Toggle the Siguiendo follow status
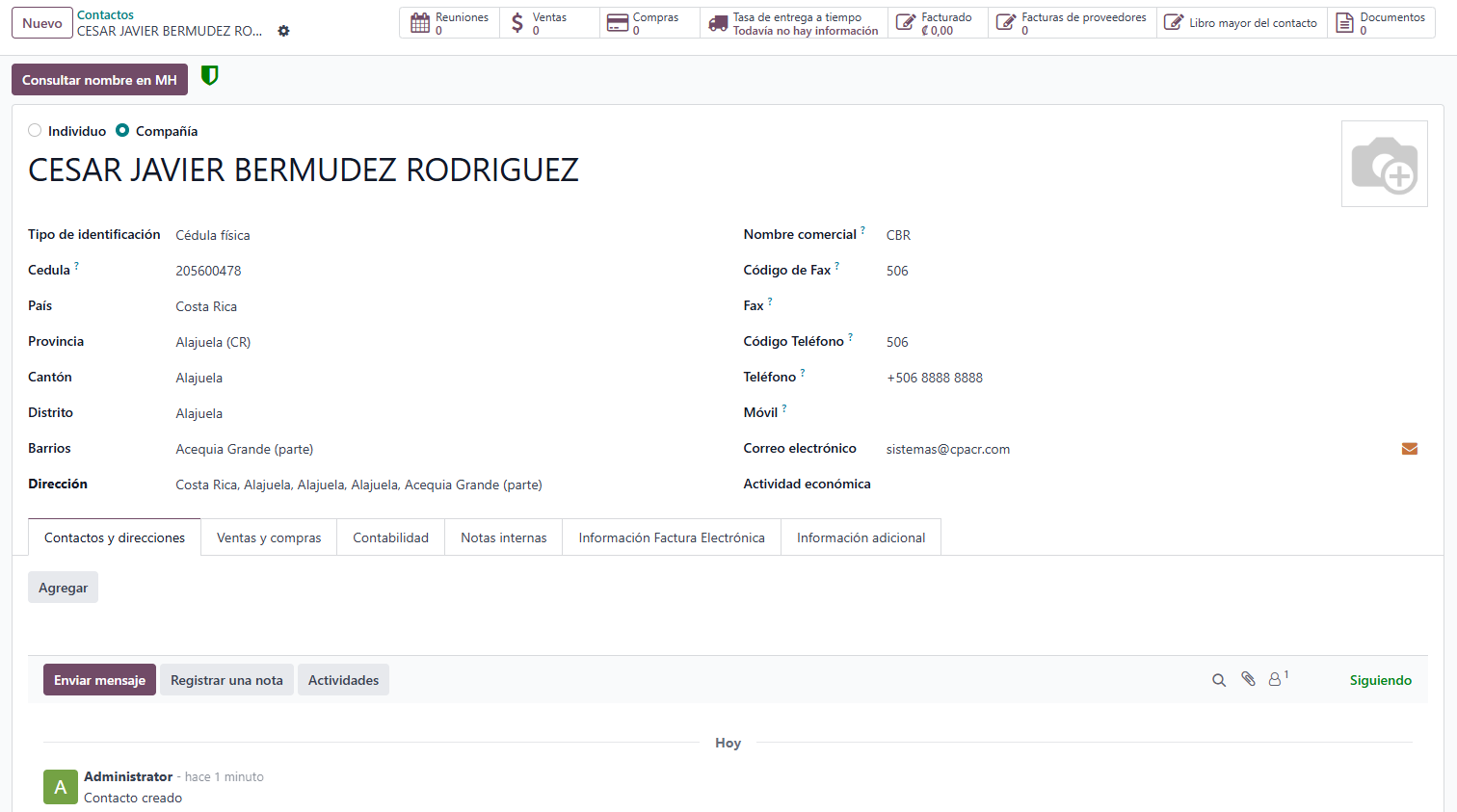This screenshot has height=812, width=1457. 1380,680
